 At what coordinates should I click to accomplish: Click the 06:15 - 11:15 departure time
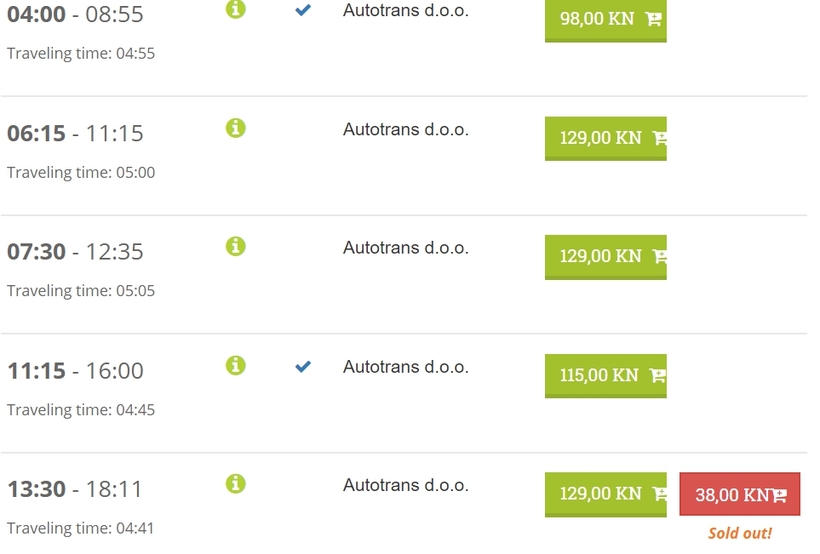75,133
